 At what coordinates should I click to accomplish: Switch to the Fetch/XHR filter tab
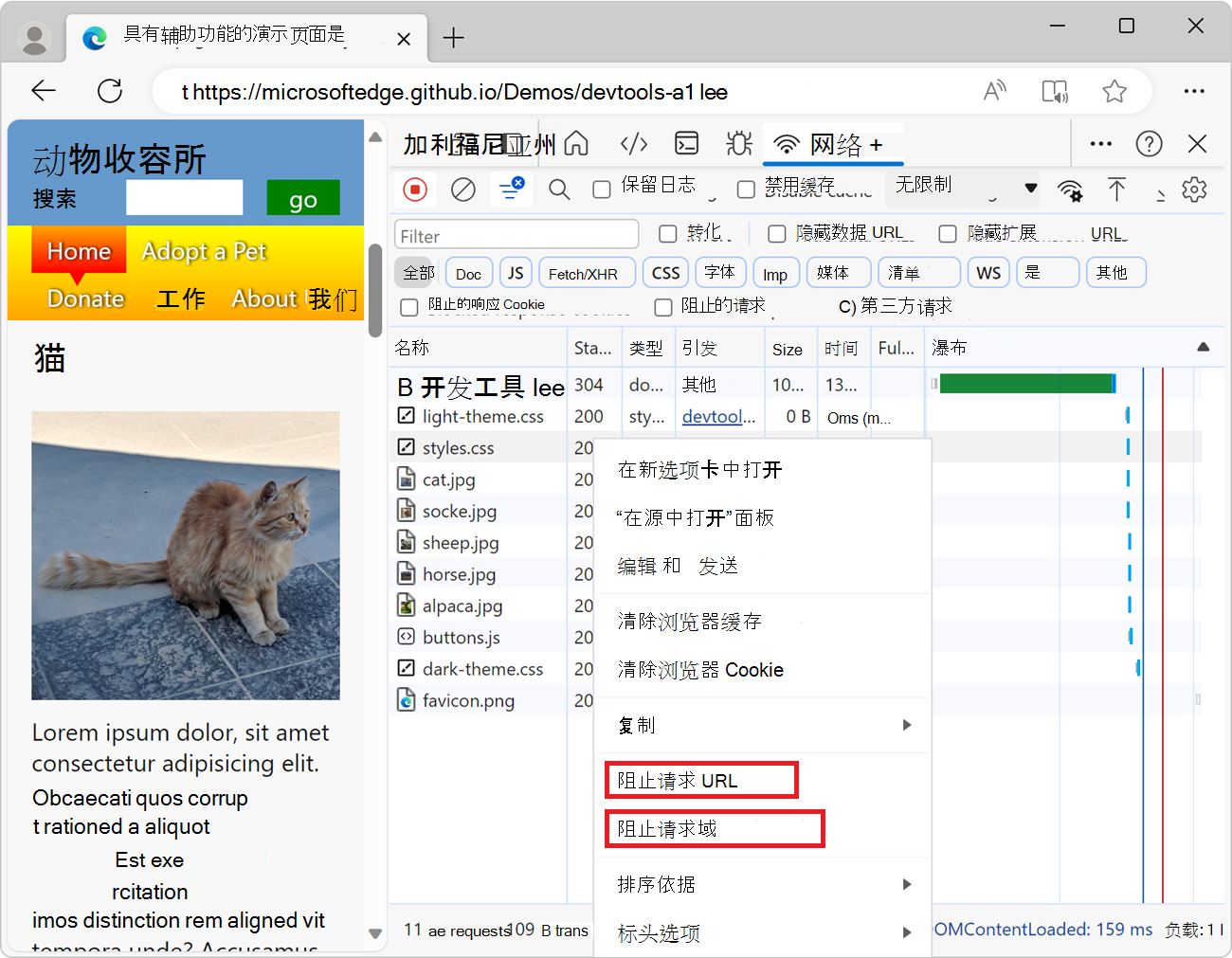(x=587, y=272)
